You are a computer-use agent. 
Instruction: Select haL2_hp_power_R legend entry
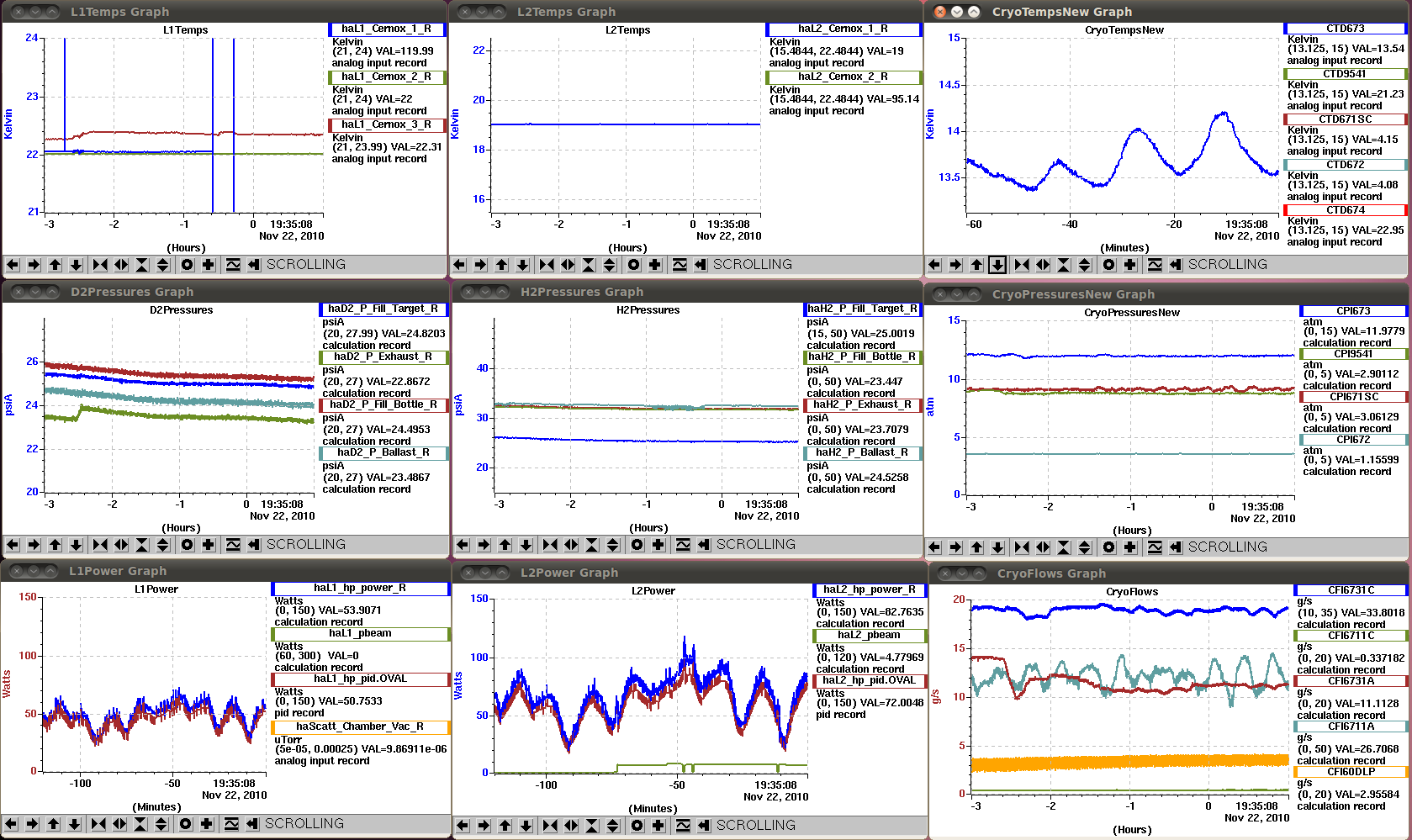pos(869,589)
